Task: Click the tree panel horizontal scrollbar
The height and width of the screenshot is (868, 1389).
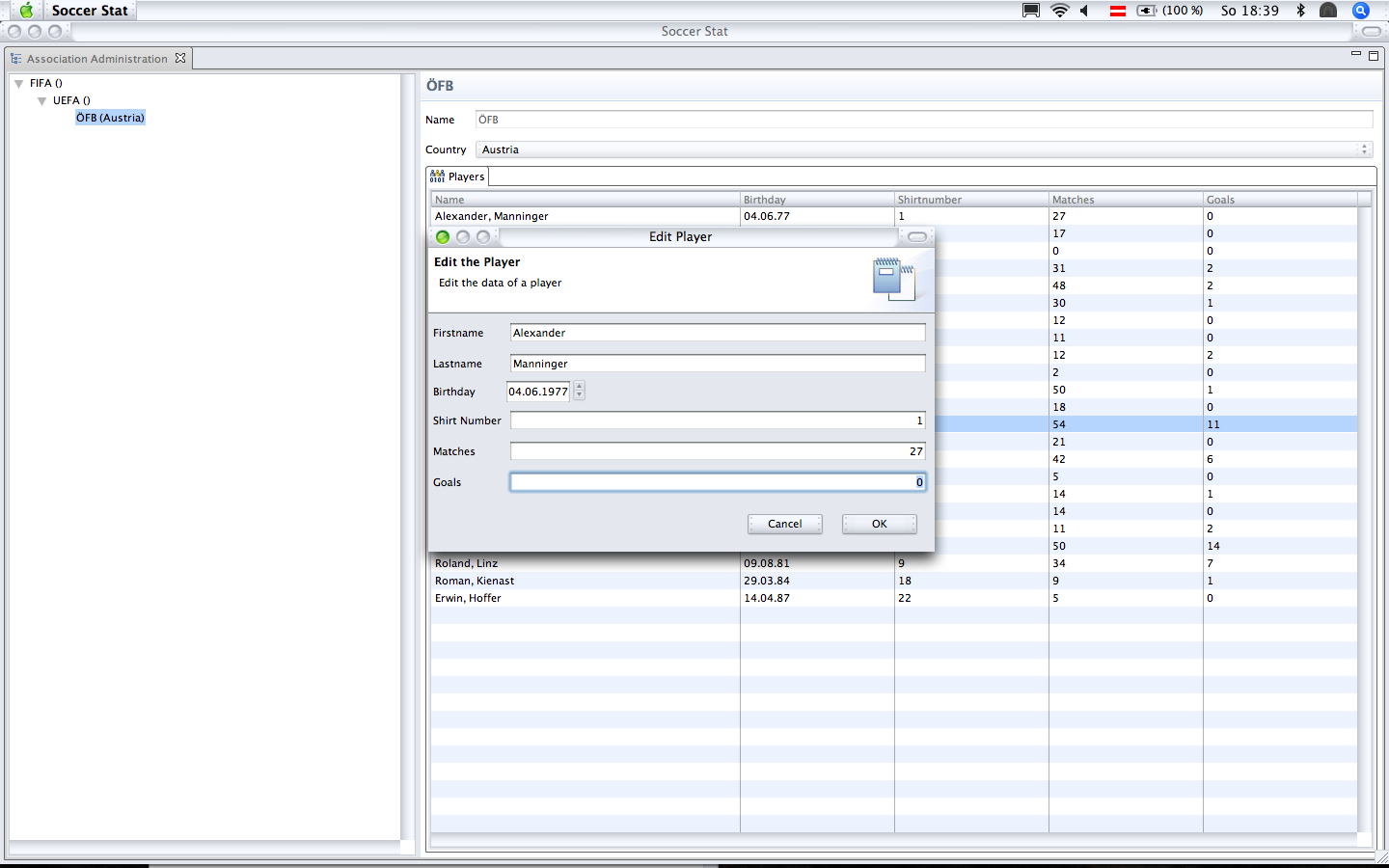Action: coord(204,847)
